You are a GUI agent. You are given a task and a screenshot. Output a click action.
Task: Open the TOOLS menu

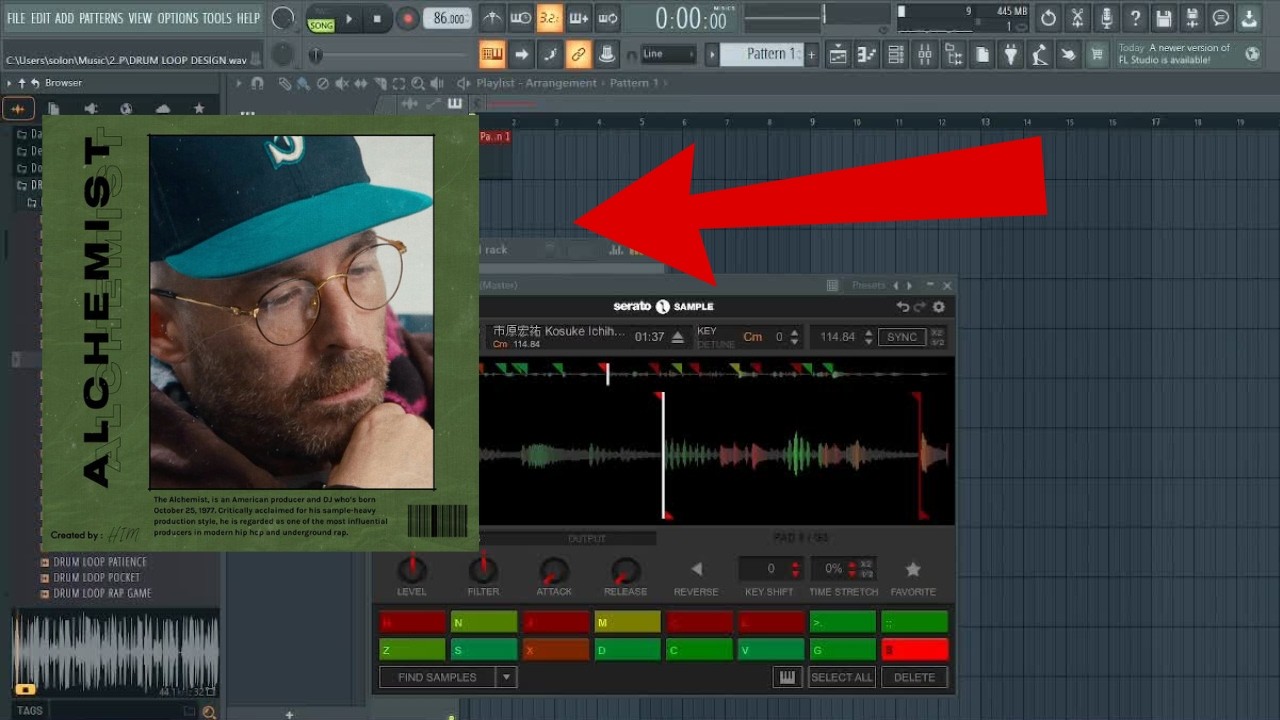[217, 18]
